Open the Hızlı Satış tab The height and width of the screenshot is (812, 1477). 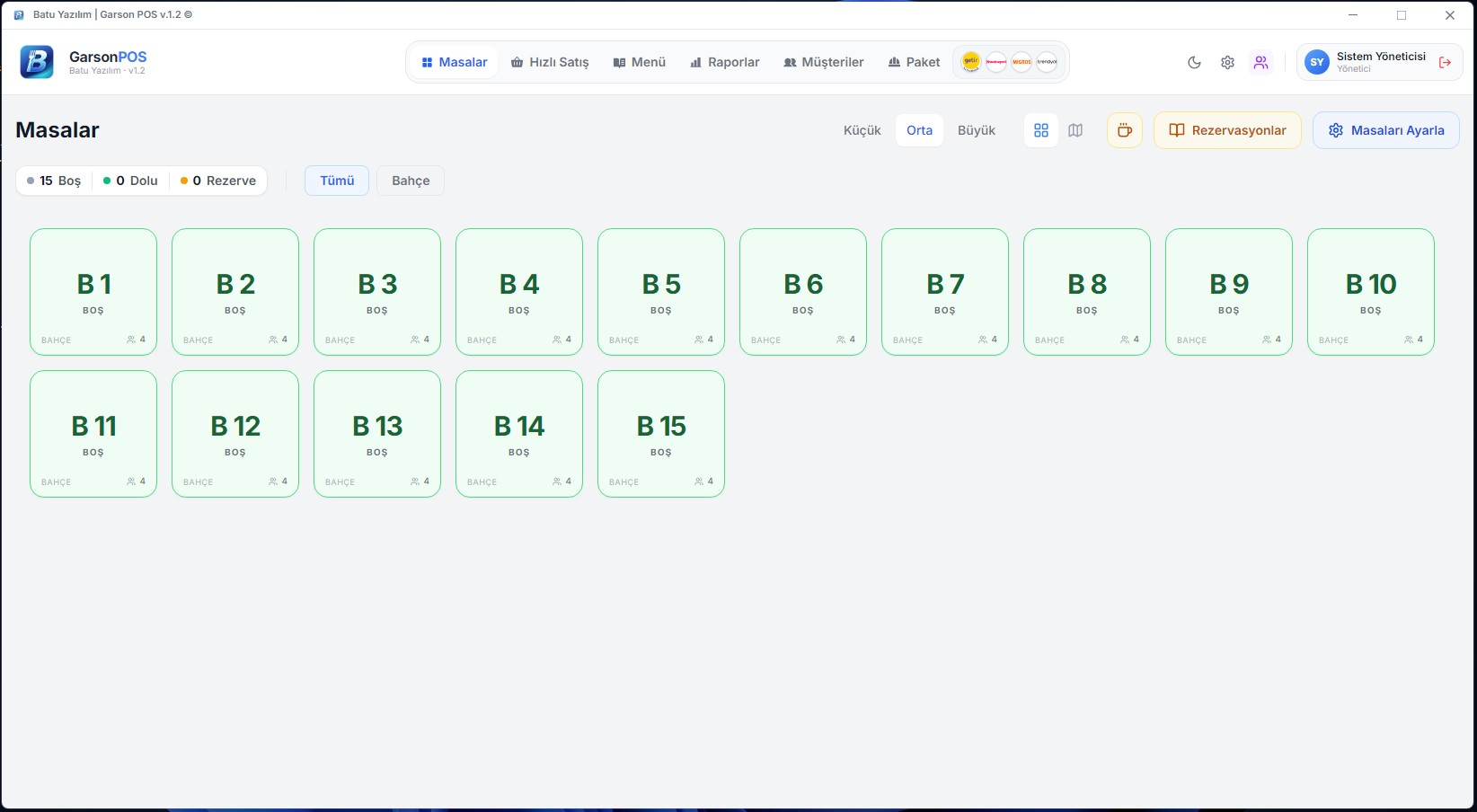click(x=550, y=62)
